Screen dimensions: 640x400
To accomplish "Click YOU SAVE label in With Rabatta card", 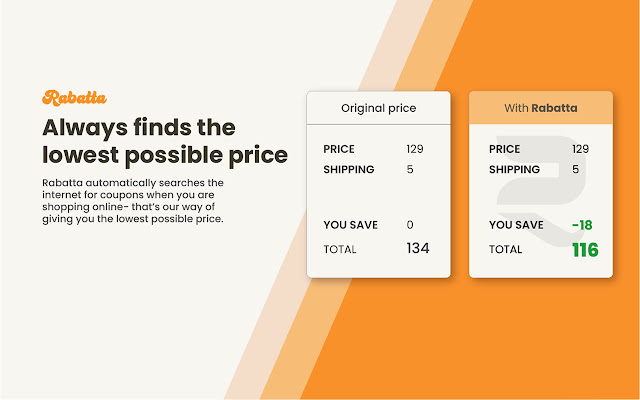I will click(x=516, y=225).
